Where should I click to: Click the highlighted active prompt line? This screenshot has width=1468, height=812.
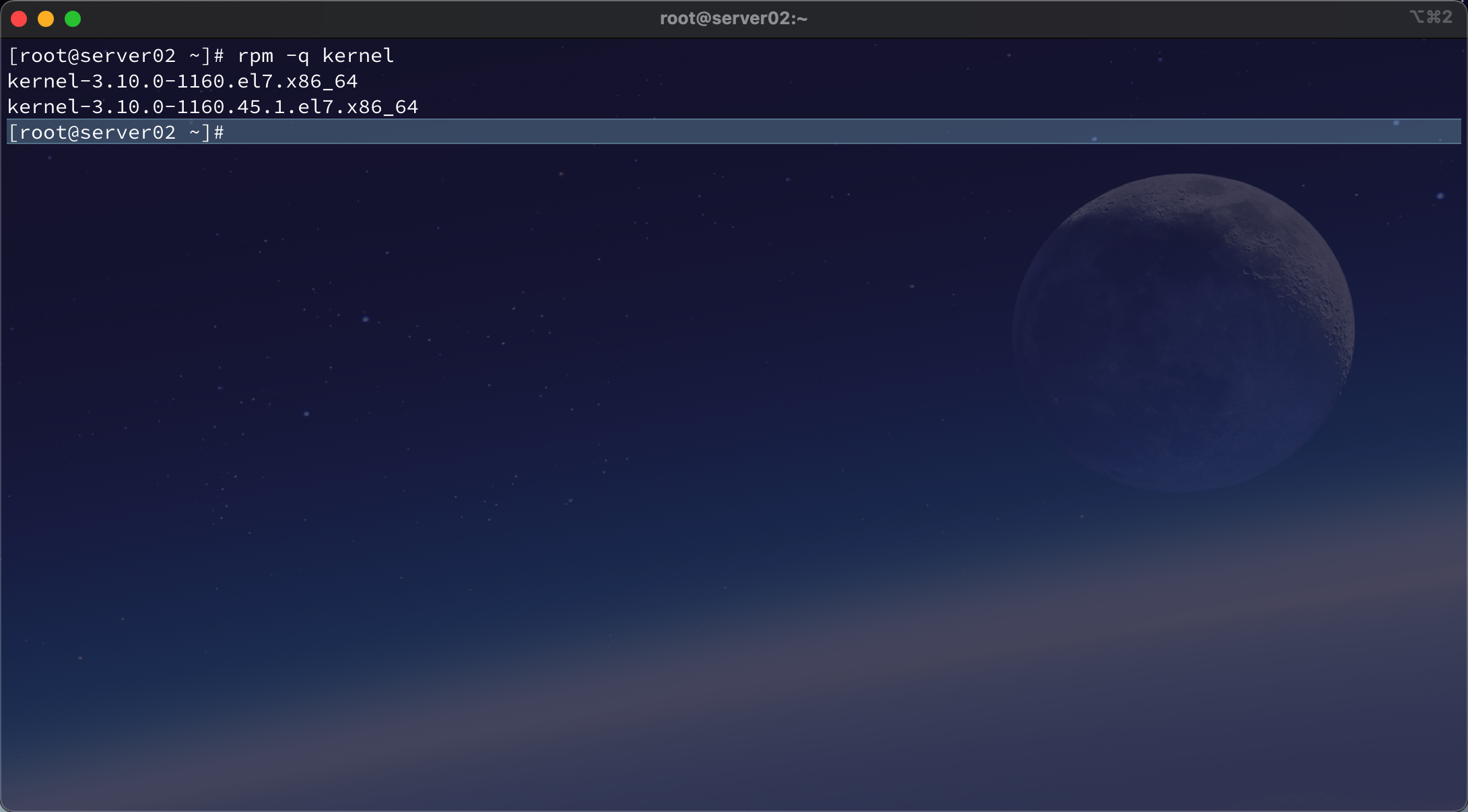tap(115, 133)
